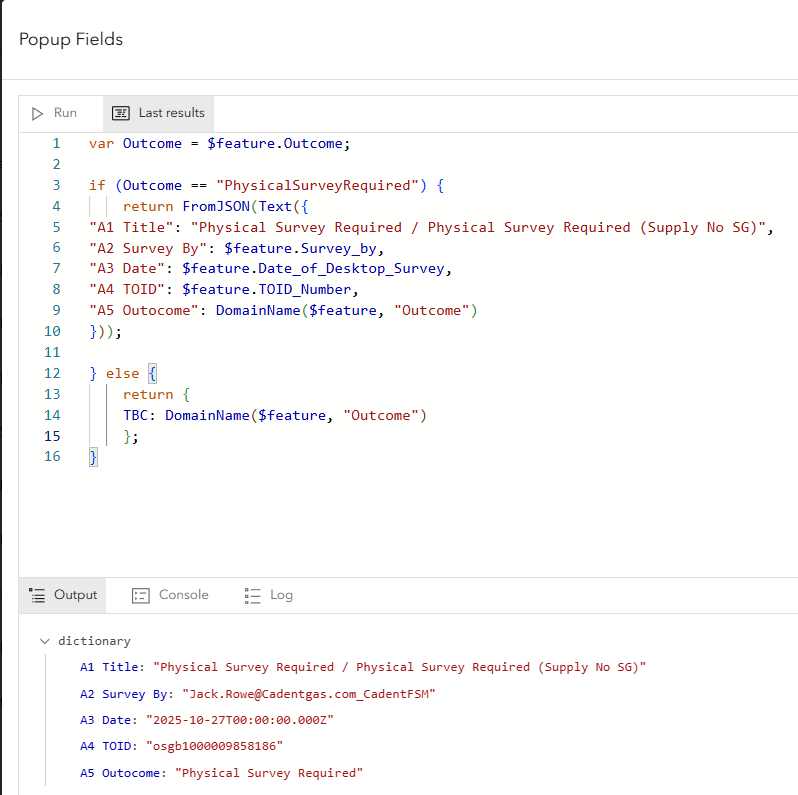Viewport: 798px width, 795px height.
Task: Click TBC key on line 14
Action: (x=135, y=415)
